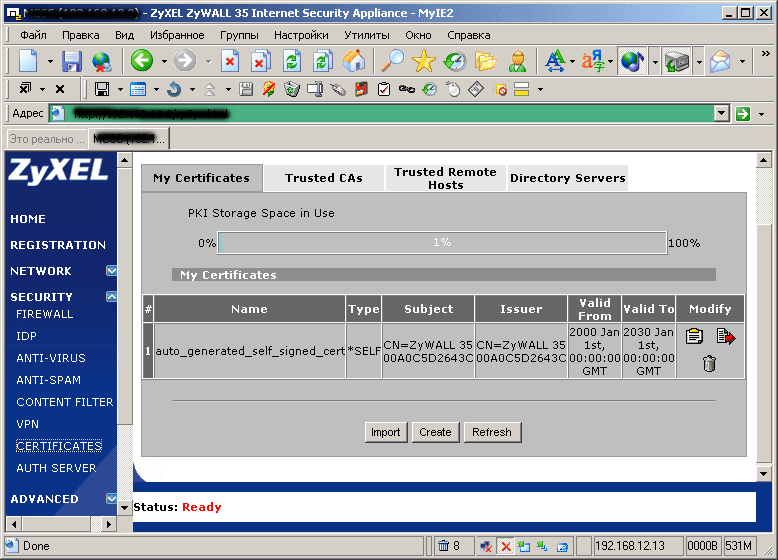Click the Export certificate icon
The height and width of the screenshot is (560, 778).
coord(726,337)
